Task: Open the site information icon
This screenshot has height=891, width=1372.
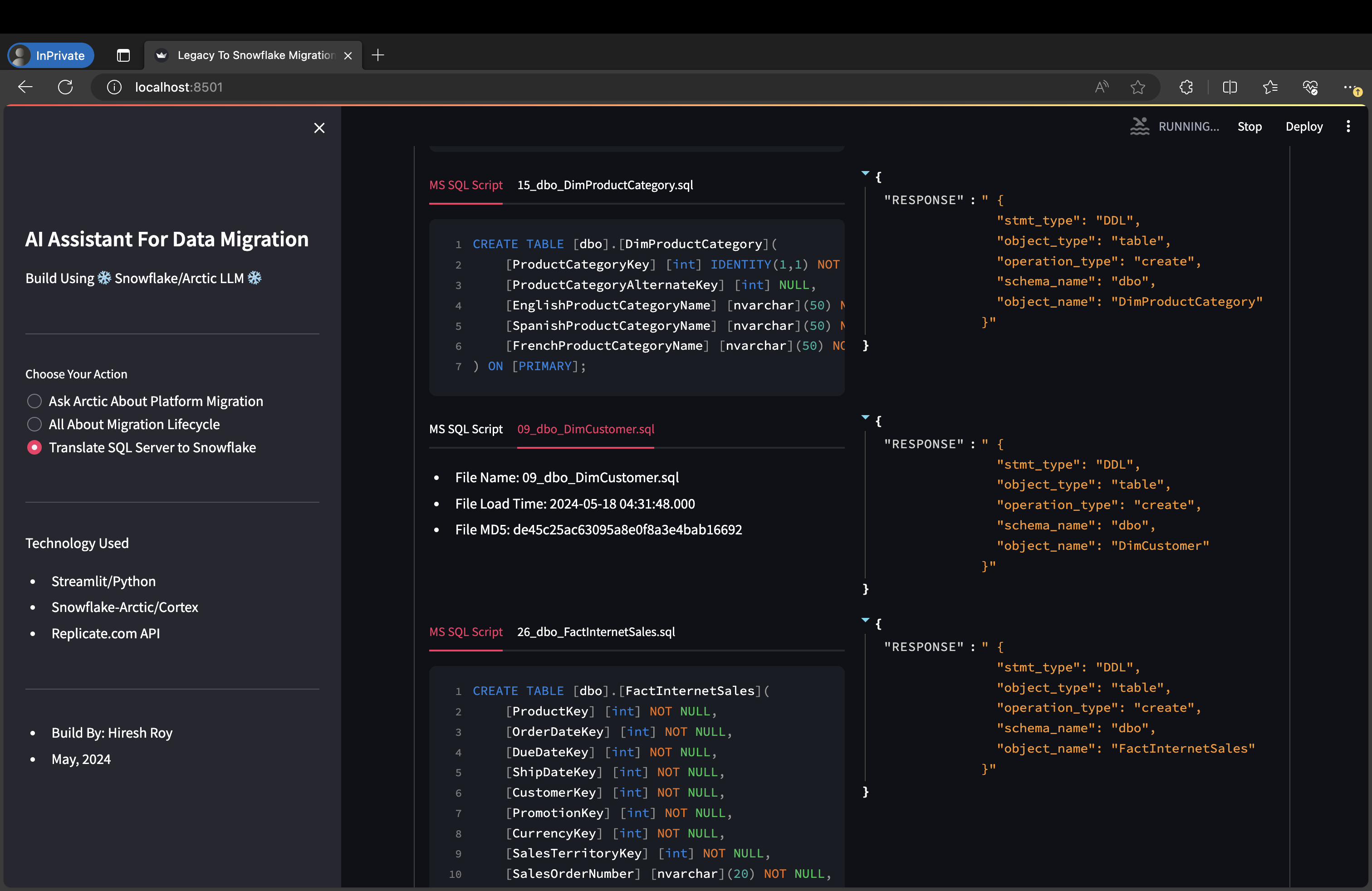Action: (x=114, y=87)
